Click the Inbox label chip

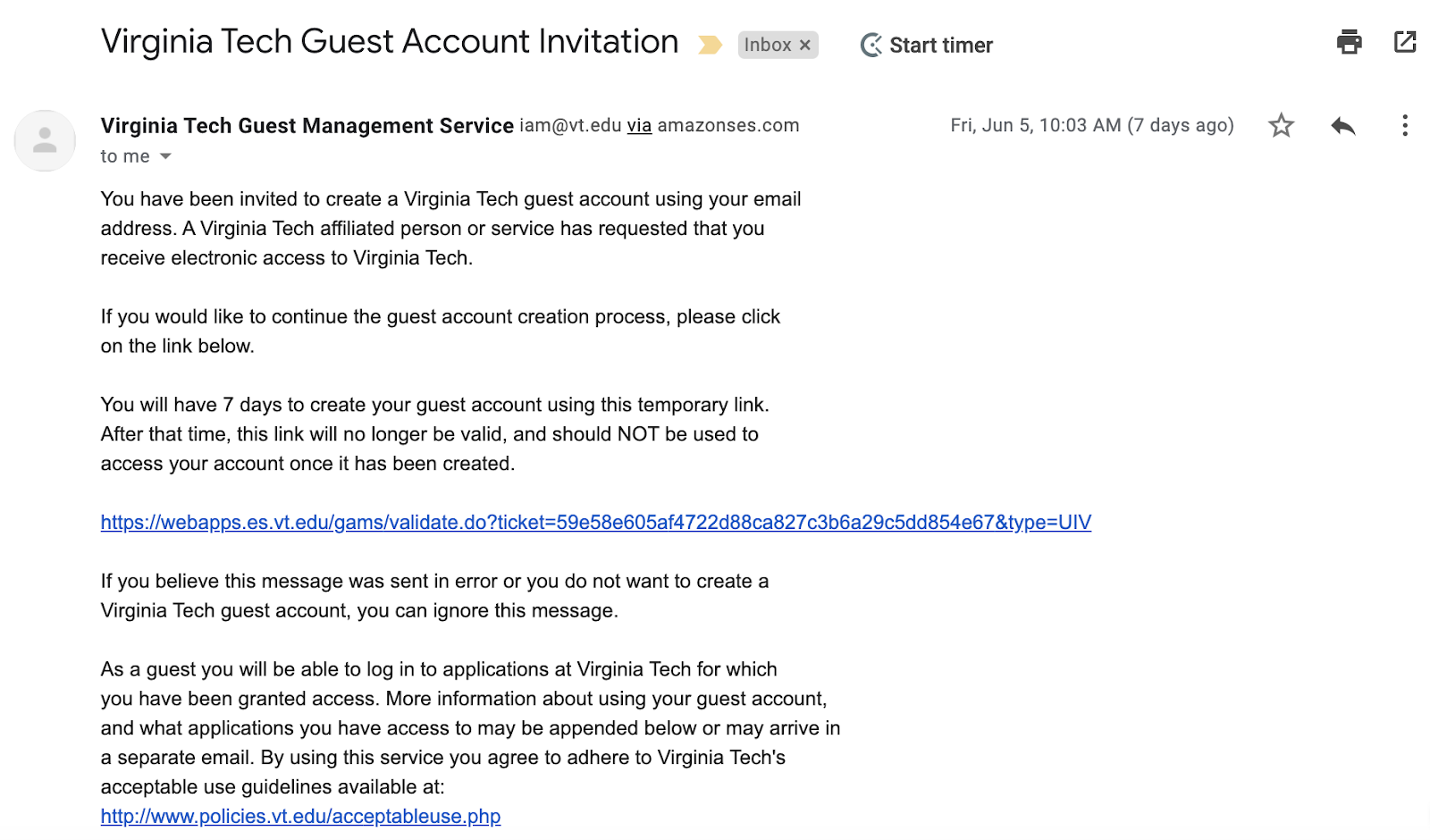[x=768, y=45]
